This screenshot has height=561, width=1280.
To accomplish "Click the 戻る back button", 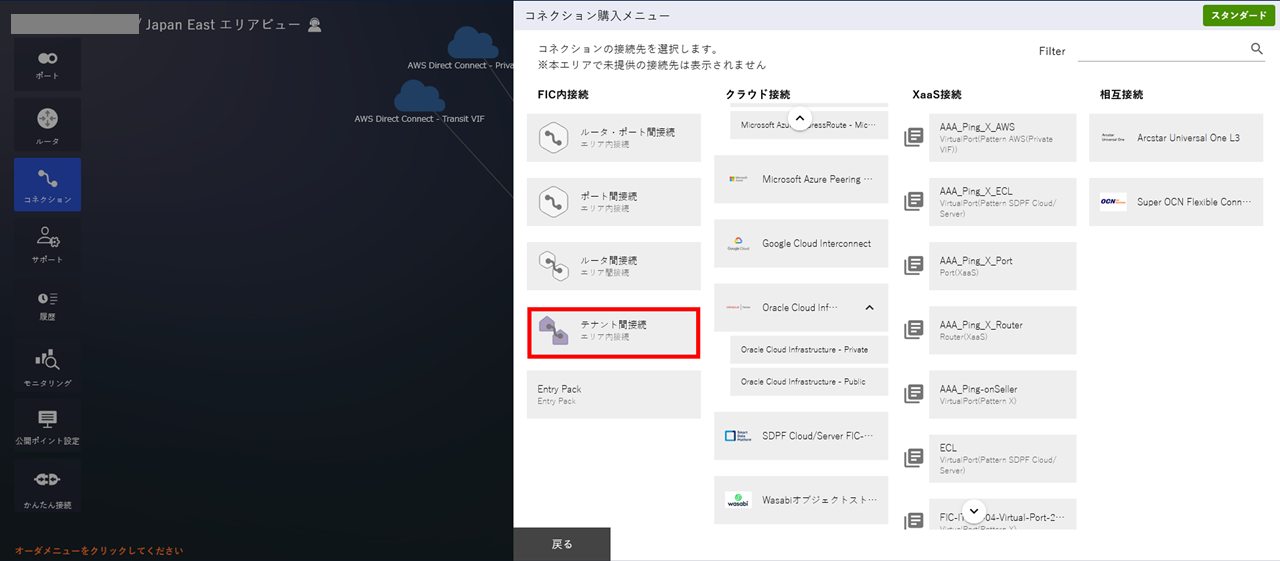I will click(562, 544).
